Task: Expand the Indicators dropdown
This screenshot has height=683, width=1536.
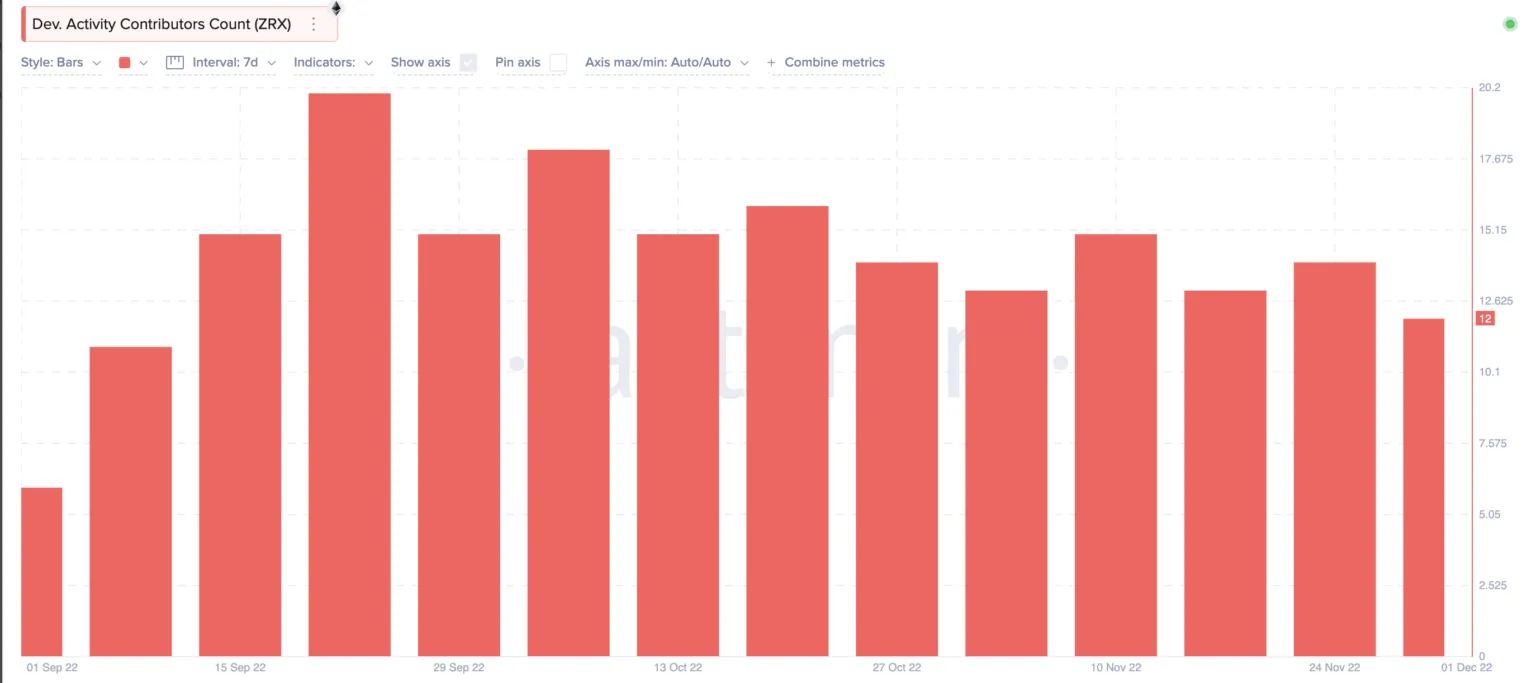Action: pos(333,62)
